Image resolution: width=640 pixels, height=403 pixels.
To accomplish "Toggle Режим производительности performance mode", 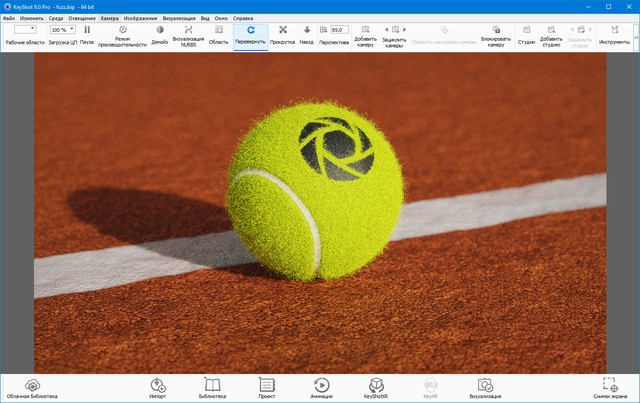I will click(123, 36).
